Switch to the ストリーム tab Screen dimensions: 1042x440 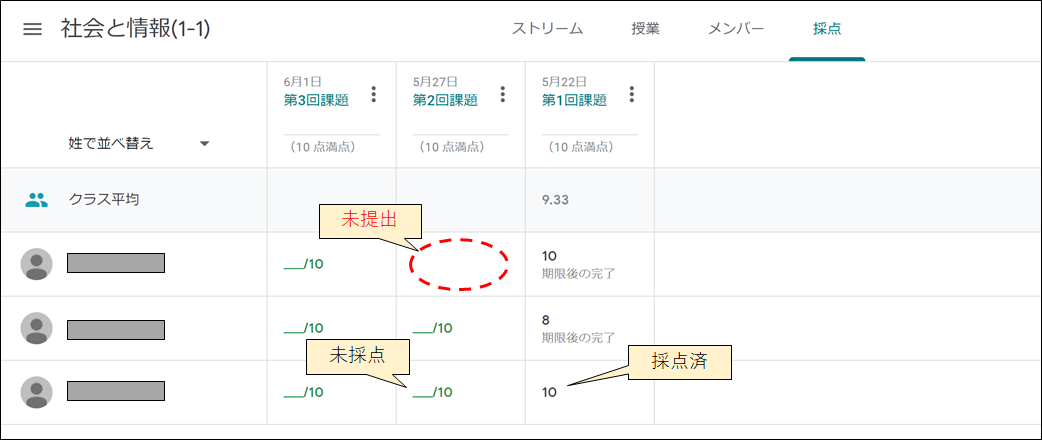[547, 29]
